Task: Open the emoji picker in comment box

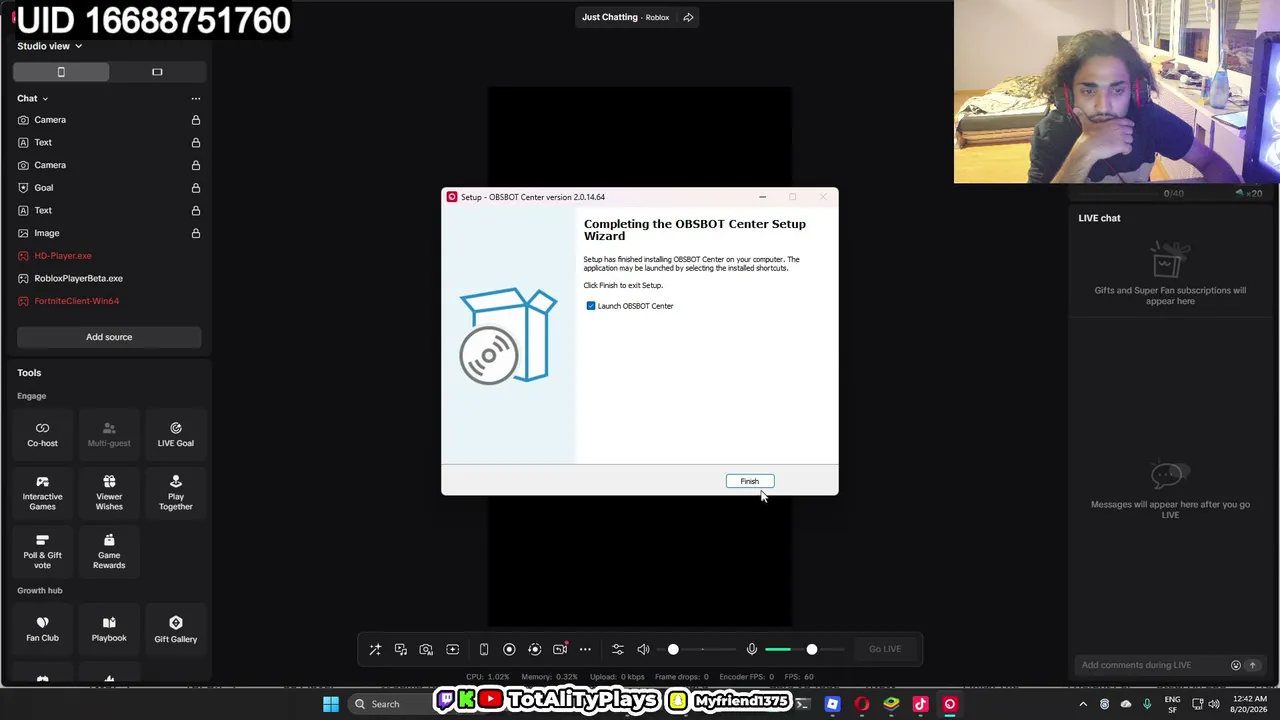Action: tap(1236, 665)
